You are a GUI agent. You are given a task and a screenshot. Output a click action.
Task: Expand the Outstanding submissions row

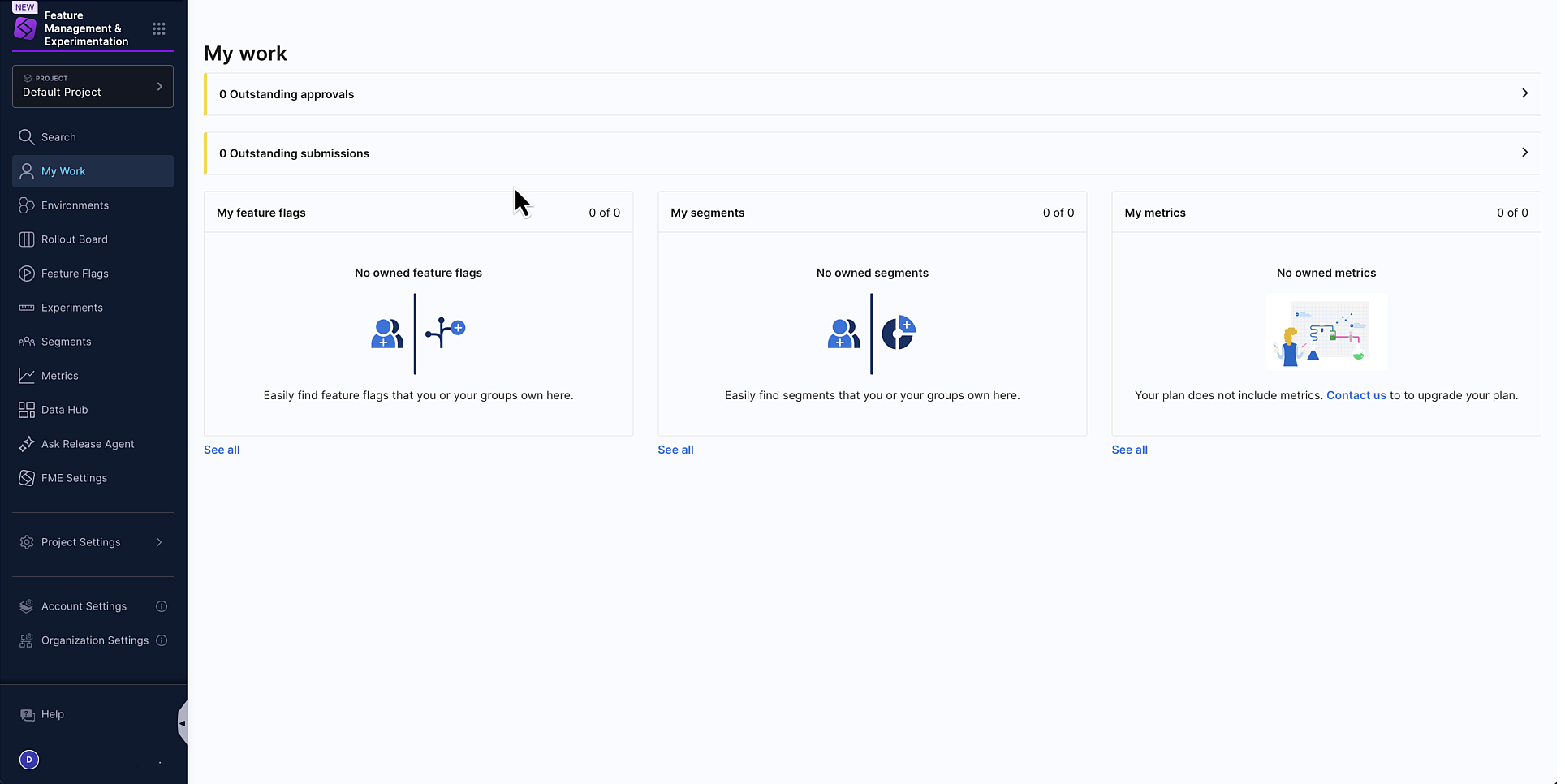pyautogui.click(x=1524, y=153)
